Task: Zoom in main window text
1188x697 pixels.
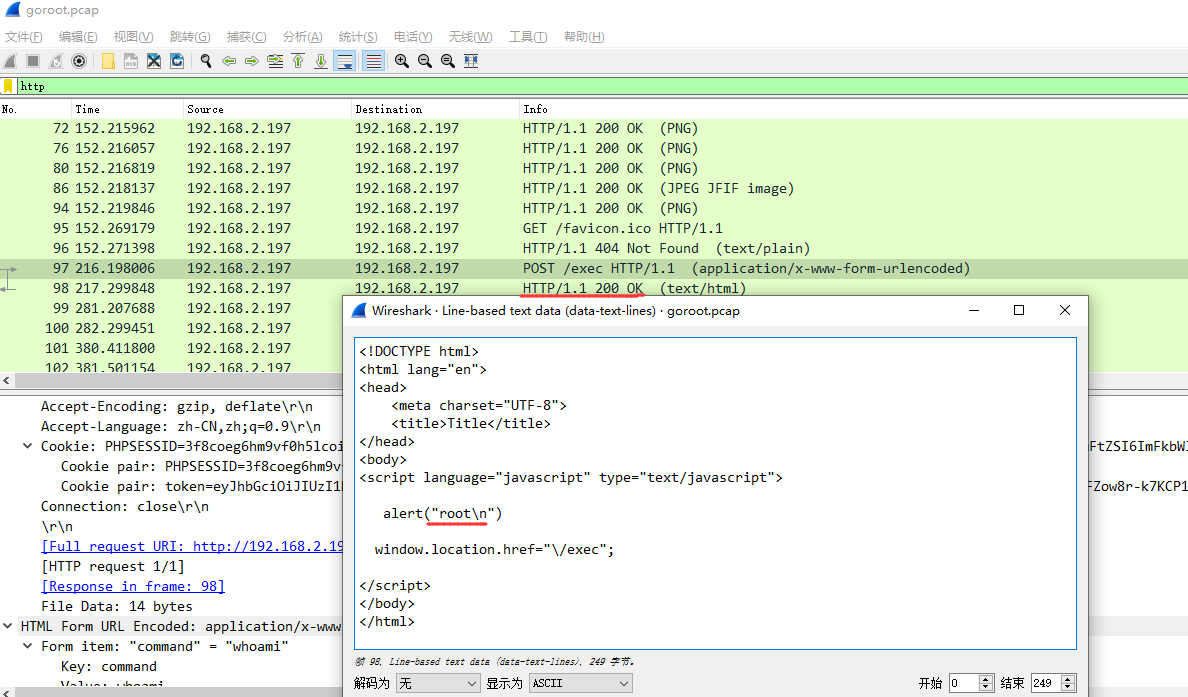Action: [402, 61]
